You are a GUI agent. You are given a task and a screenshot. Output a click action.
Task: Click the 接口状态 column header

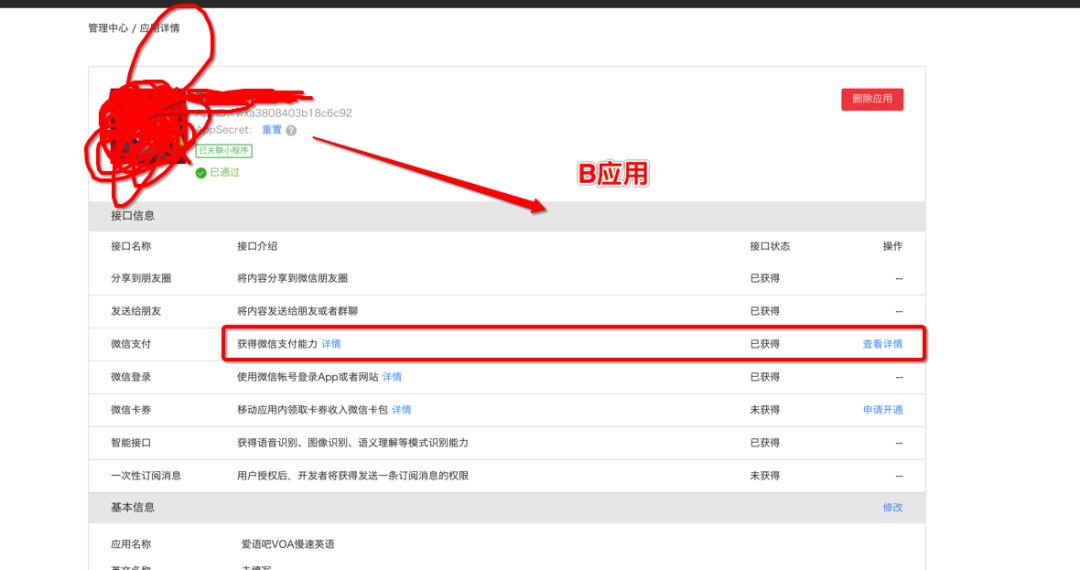pos(770,246)
